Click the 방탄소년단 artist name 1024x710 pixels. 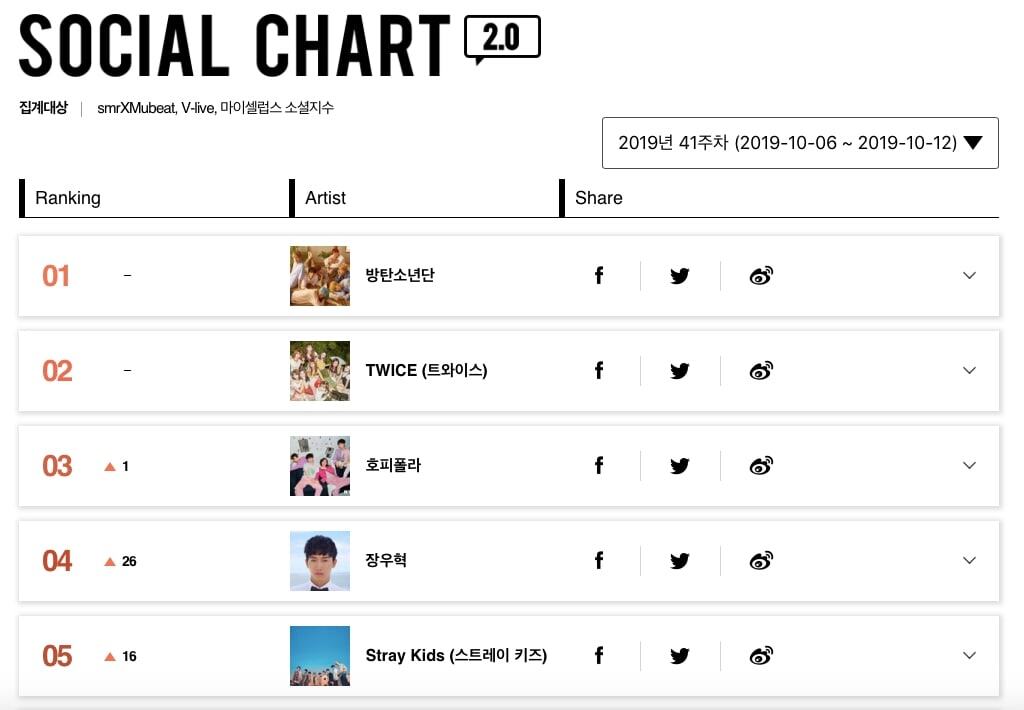coord(400,276)
